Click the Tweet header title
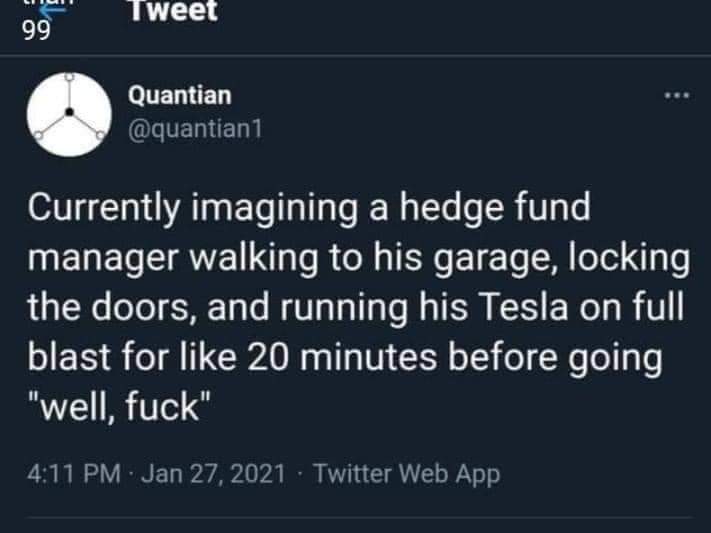 tap(172, 12)
